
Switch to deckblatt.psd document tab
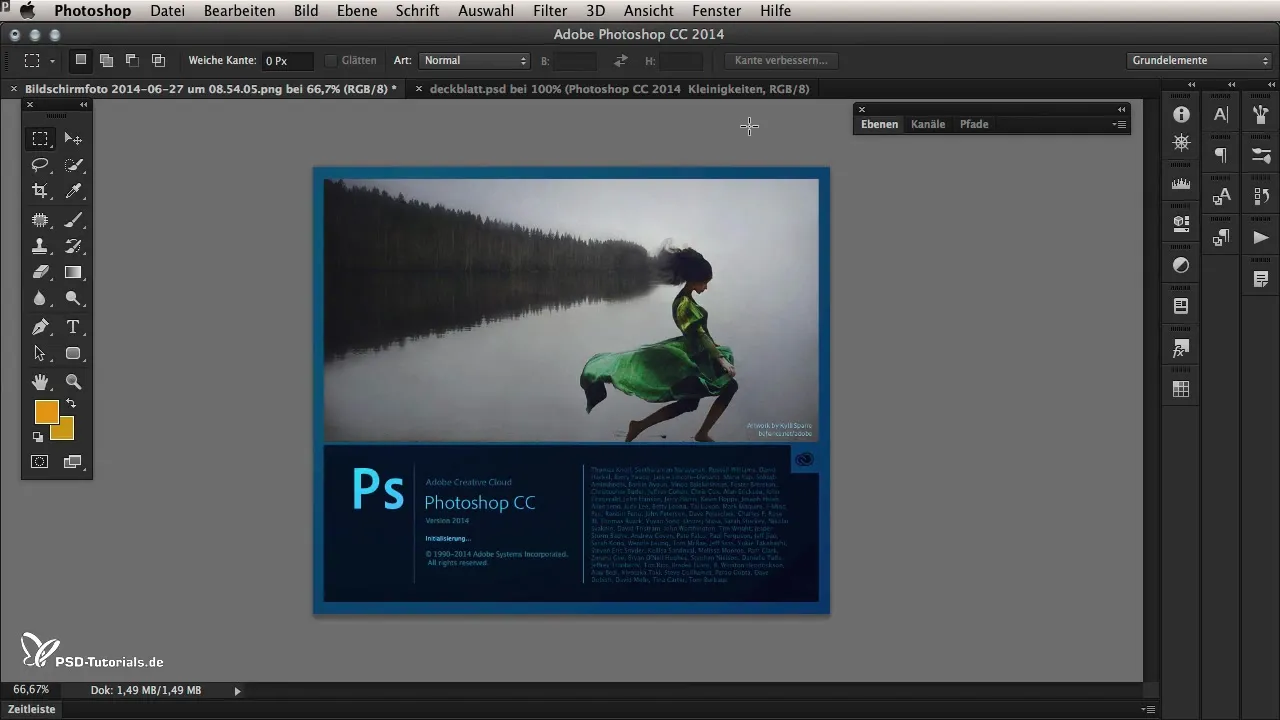(618, 89)
